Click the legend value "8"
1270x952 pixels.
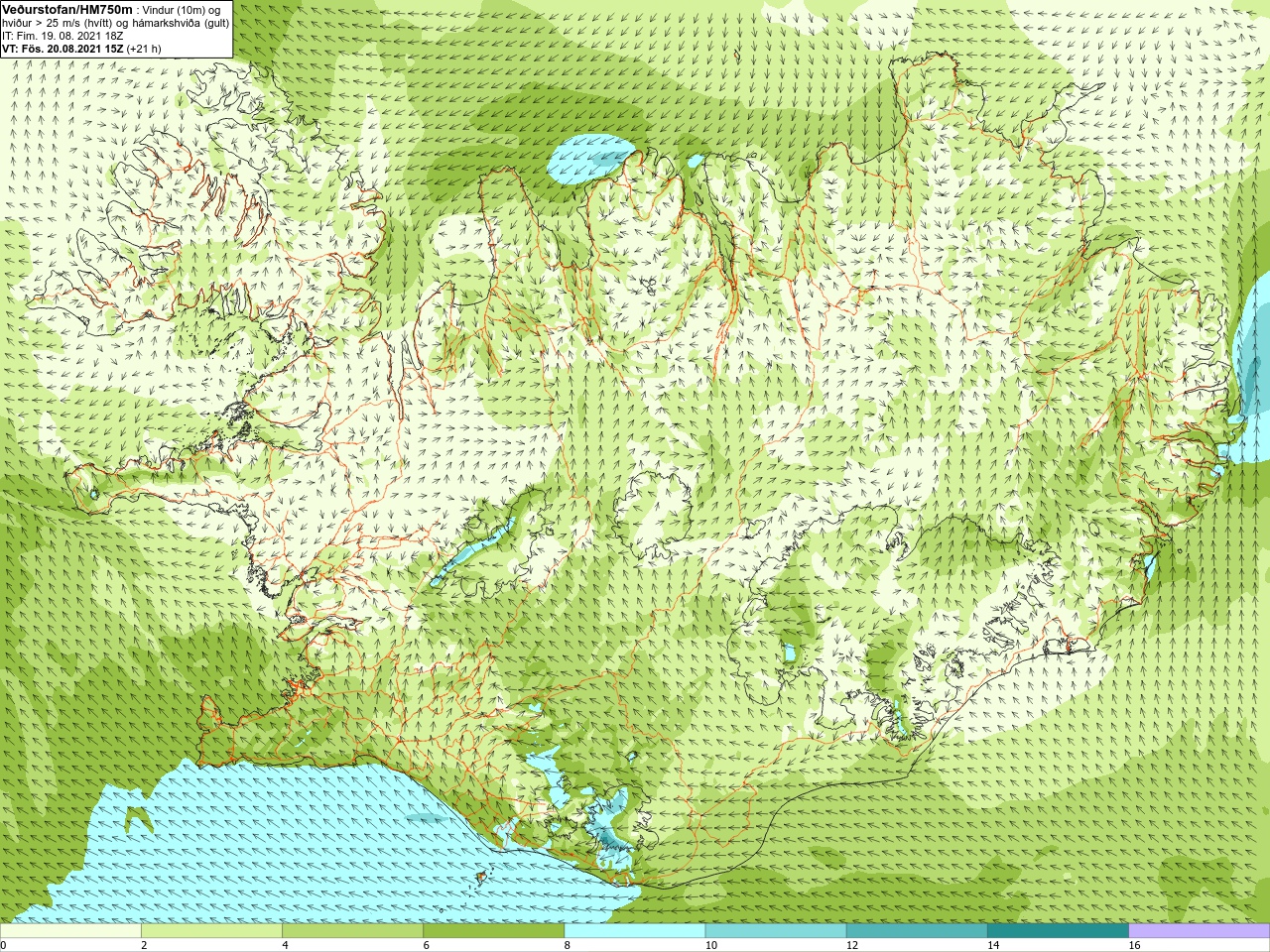567,946
